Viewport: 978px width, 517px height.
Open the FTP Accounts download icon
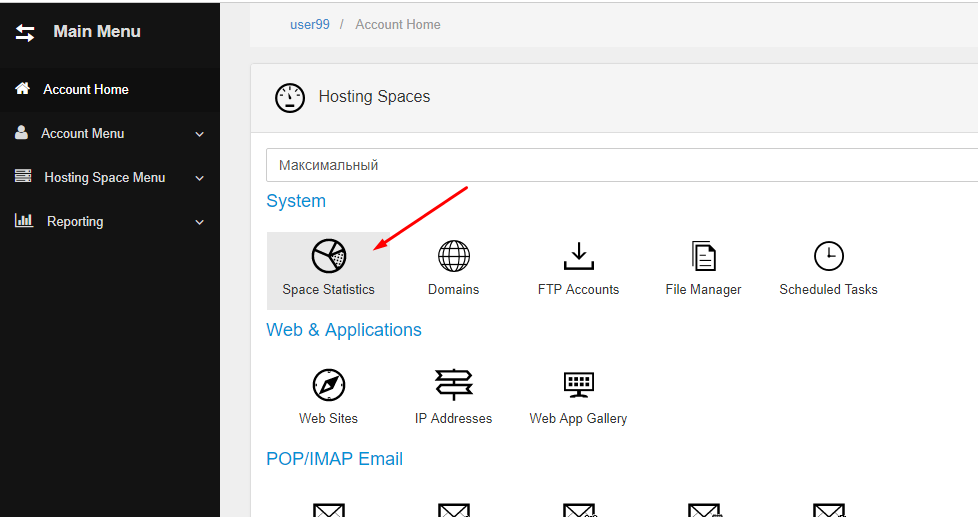579,256
